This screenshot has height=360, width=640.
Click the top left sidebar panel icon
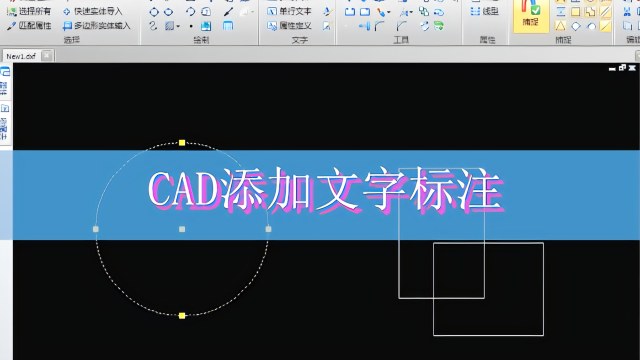[x=5, y=72]
